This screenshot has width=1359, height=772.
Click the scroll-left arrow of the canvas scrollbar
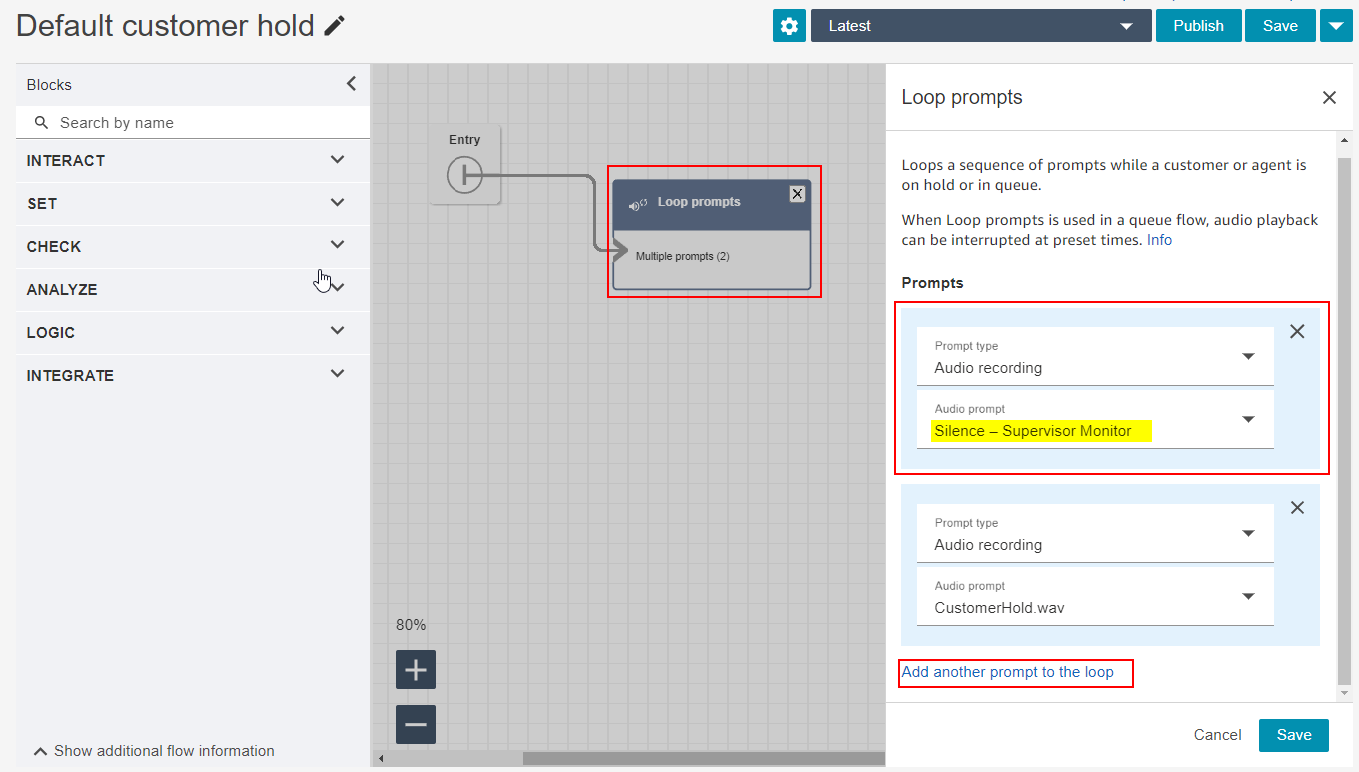point(380,759)
